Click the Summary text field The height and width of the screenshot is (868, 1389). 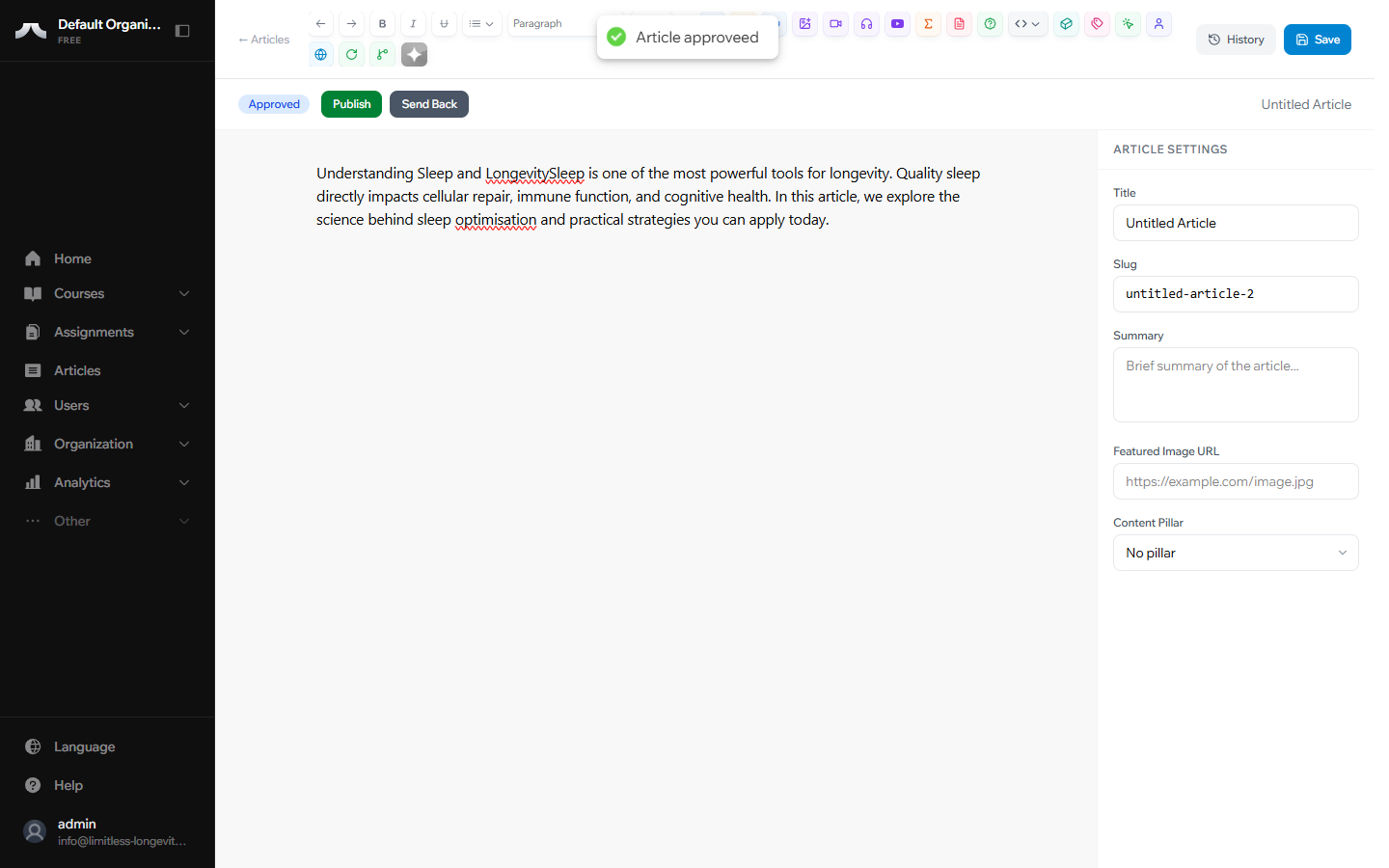[1235, 385]
